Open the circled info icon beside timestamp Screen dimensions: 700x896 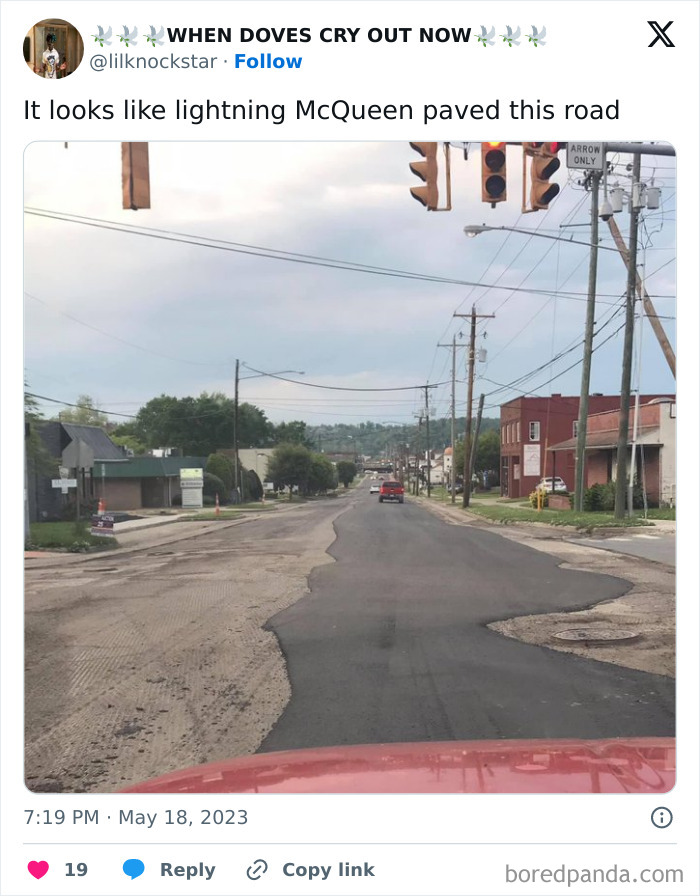click(x=662, y=818)
